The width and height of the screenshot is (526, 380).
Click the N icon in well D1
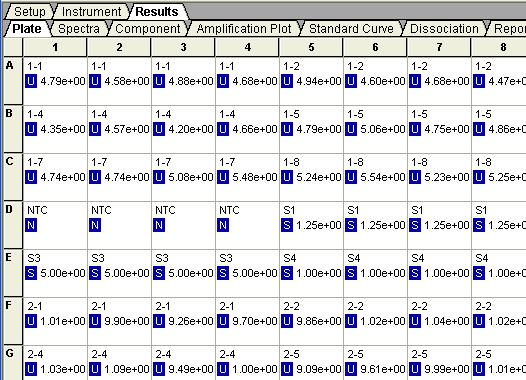tap(31, 225)
